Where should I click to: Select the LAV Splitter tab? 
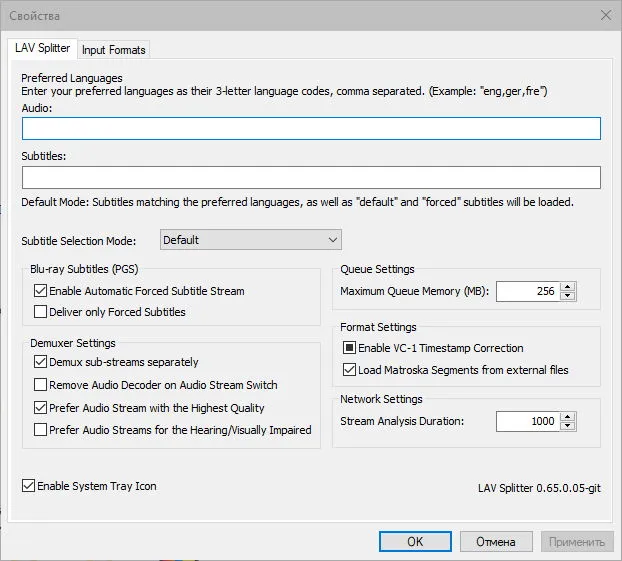click(x=42, y=48)
